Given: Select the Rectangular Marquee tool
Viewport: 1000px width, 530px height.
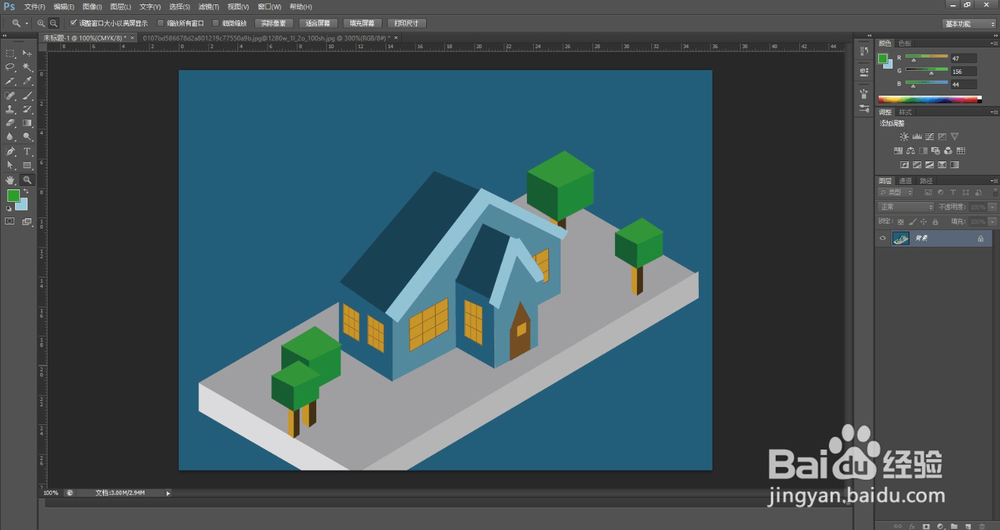Looking at the screenshot, I should [x=10, y=53].
